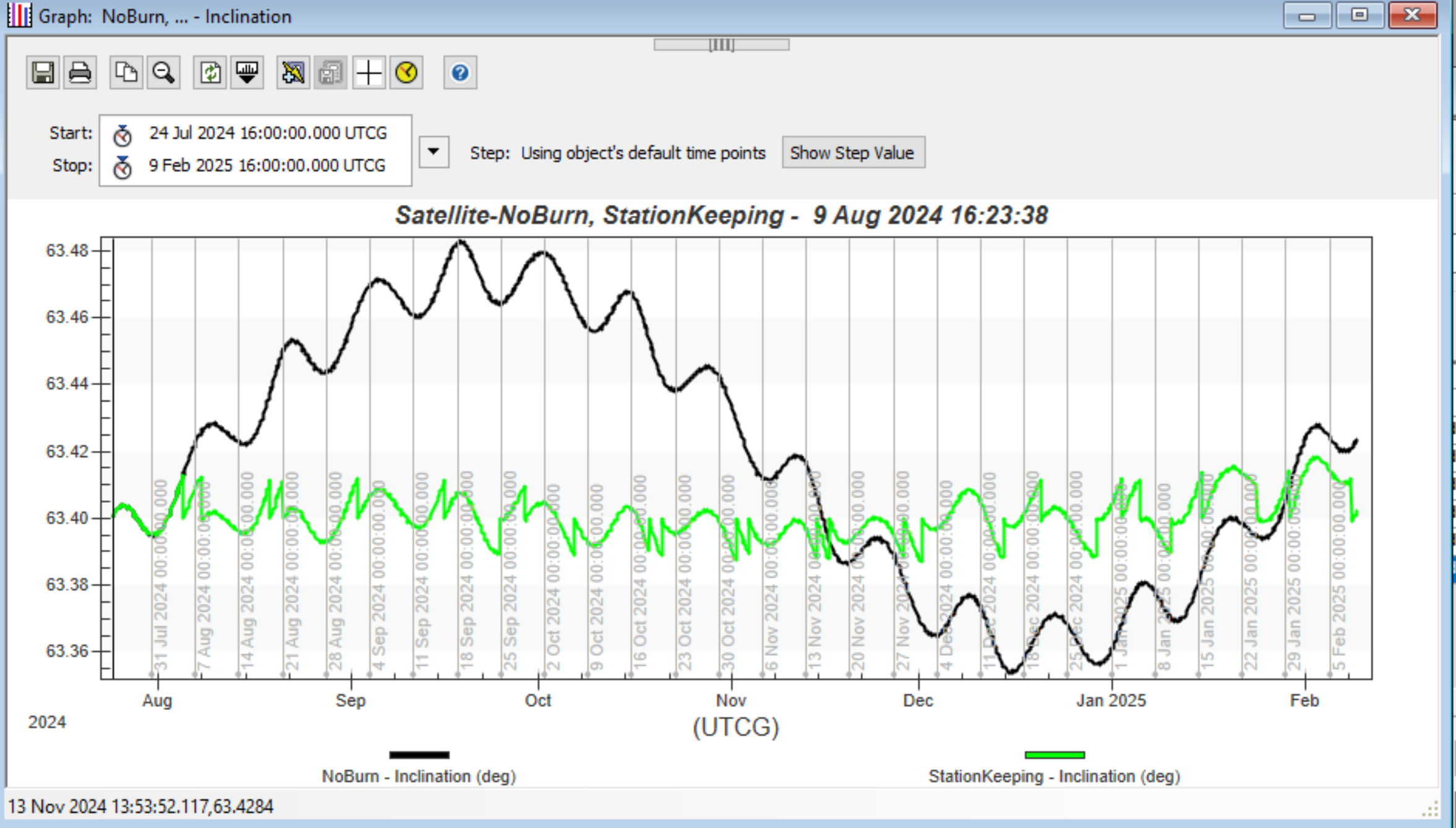Click the black NoBurn legend swatch
This screenshot has width=1456, height=828.
pos(419,755)
